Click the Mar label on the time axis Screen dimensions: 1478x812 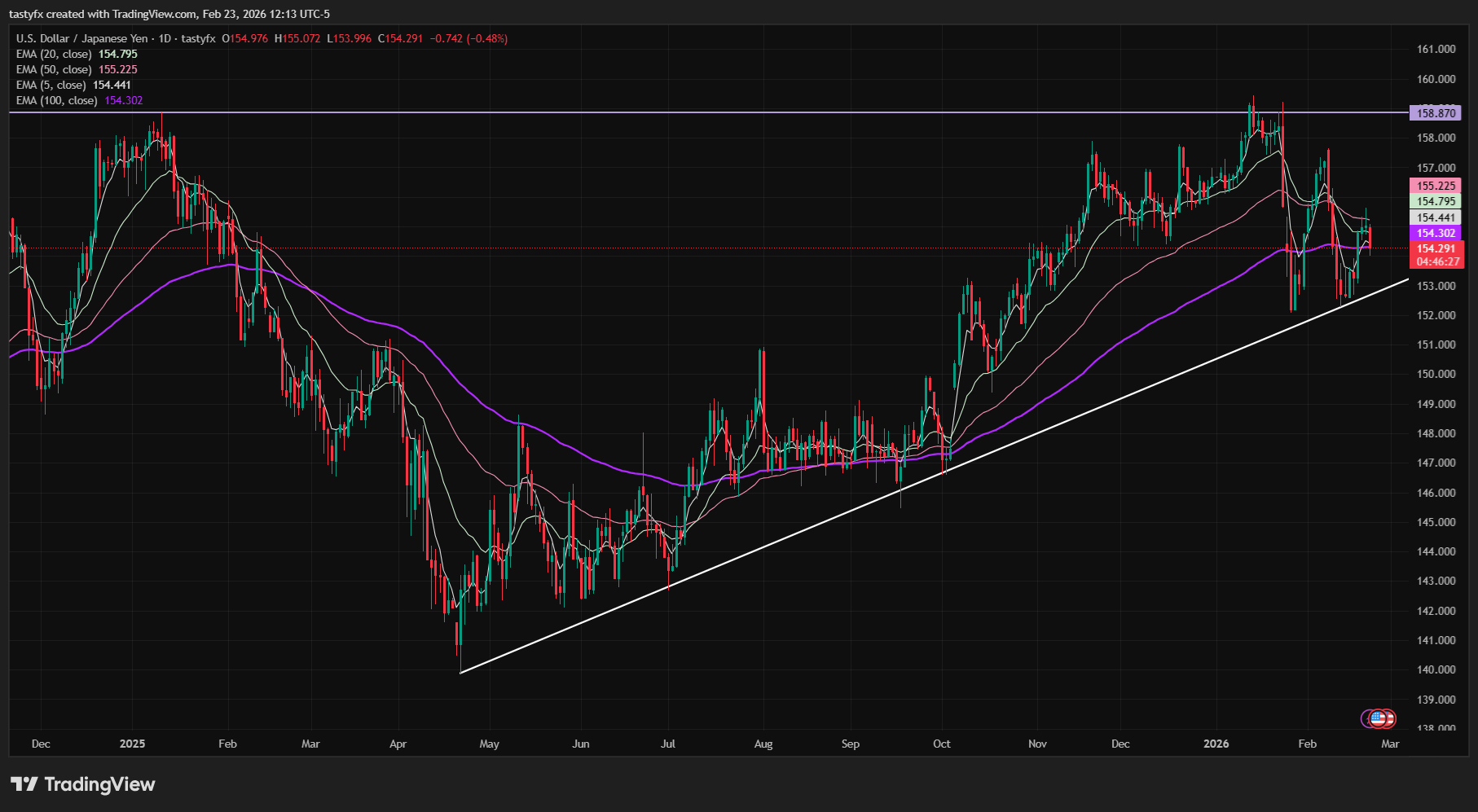click(x=1389, y=744)
